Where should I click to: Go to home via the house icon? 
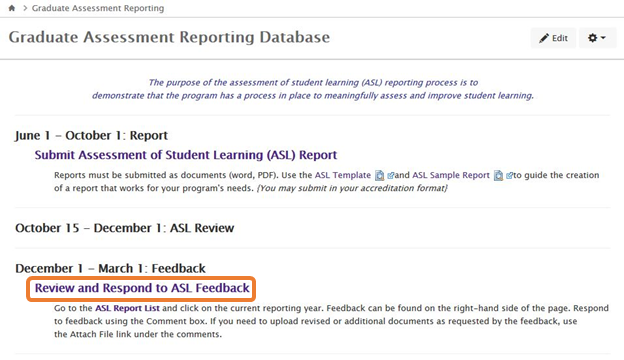(12, 8)
